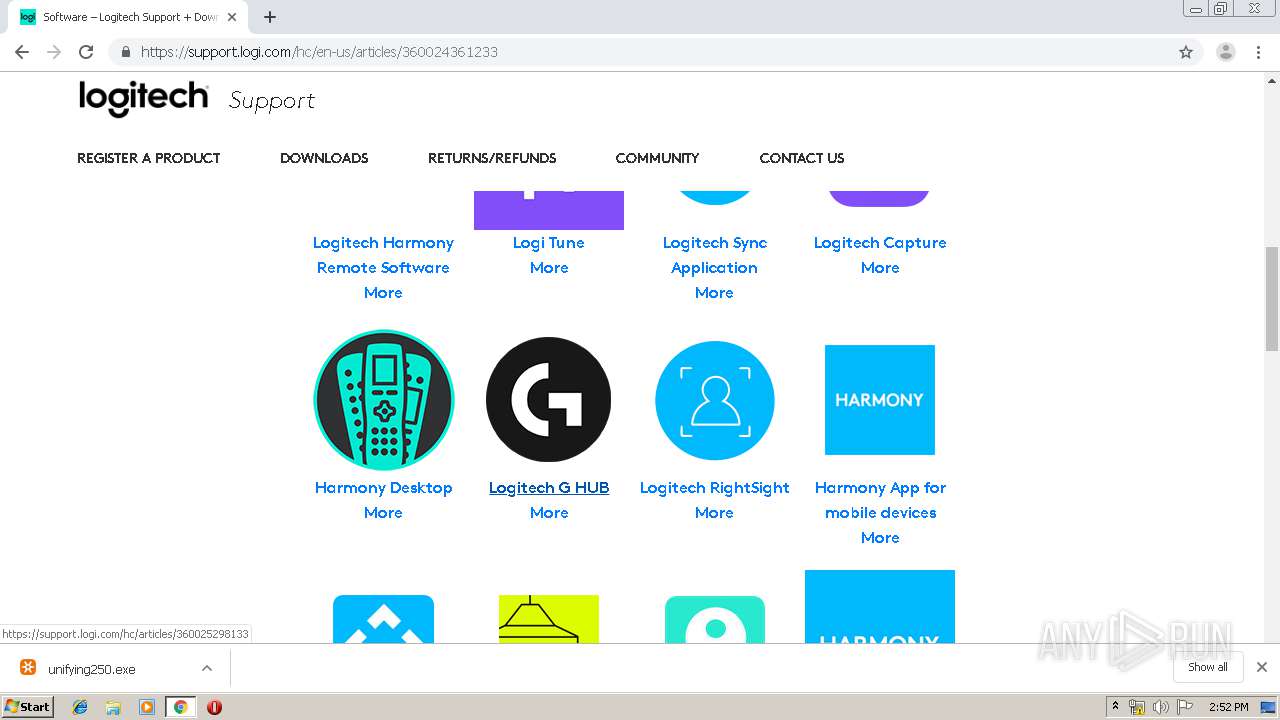The height and width of the screenshot is (720, 1280).
Task: Click More under Logitech G HUB
Action: coord(549,512)
